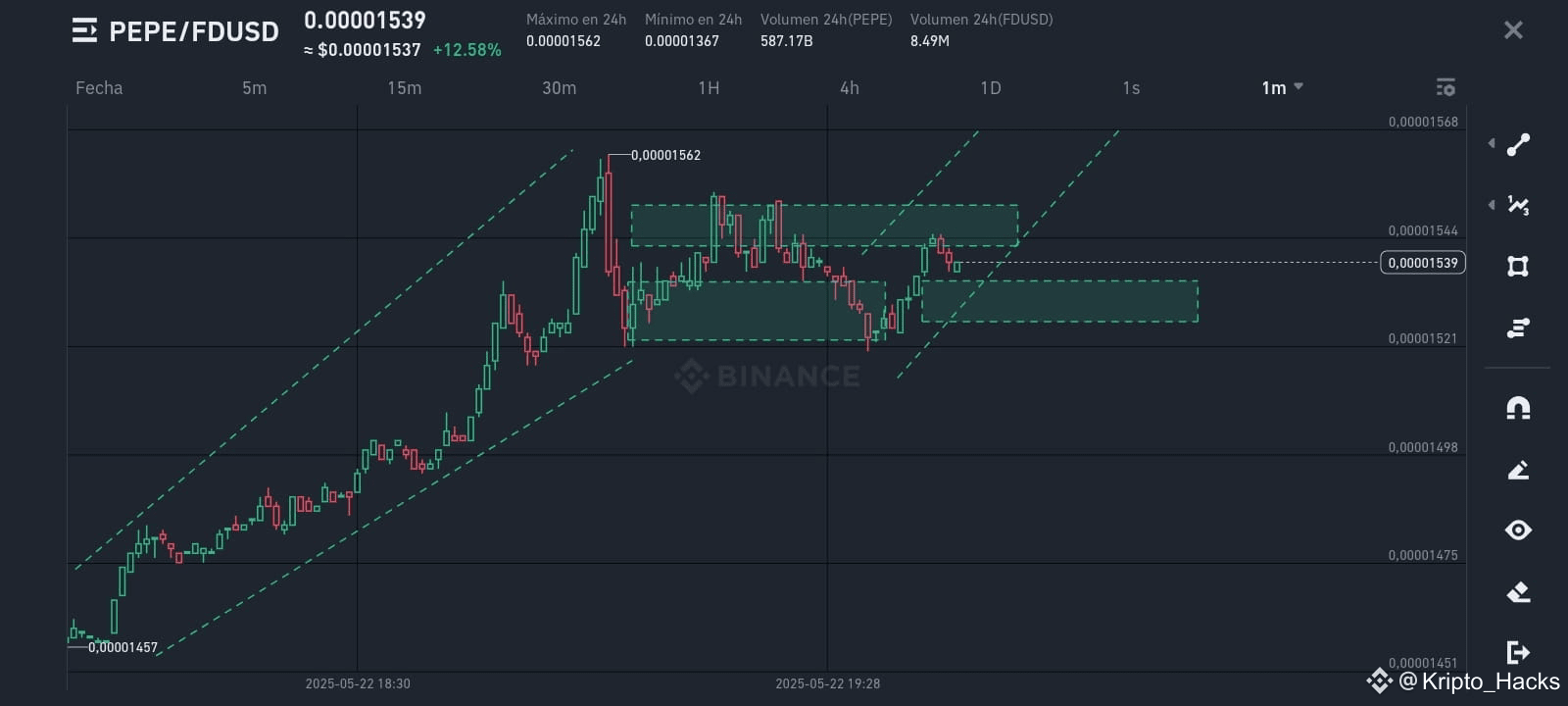Click the Máximo en 24h value 0.00001562
The image size is (1568, 706).
pos(563,41)
